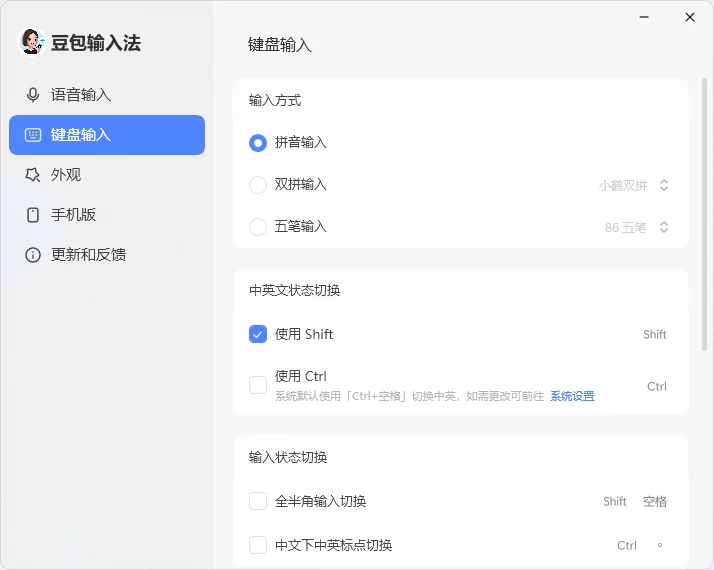The width and height of the screenshot is (714, 570).
Task: Click the 中英文状态切换 section heading
Action: (x=295, y=290)
